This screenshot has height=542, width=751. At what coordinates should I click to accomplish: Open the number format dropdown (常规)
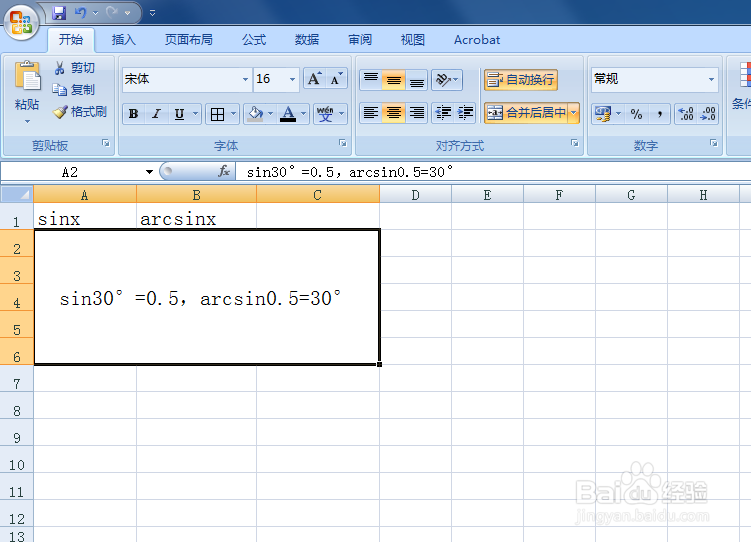[711, 79]
